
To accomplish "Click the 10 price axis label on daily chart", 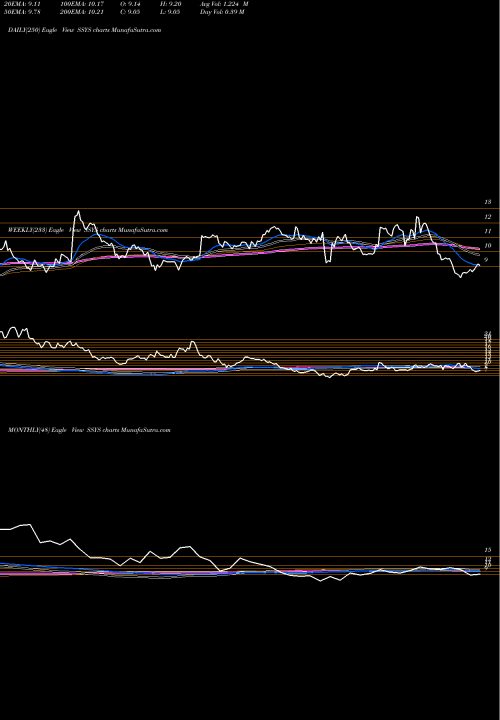I will pos(488,246).
